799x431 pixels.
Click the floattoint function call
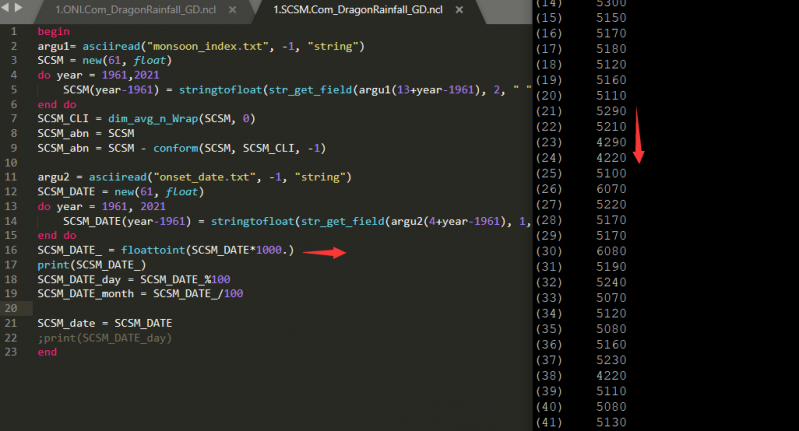click(154, 249)
